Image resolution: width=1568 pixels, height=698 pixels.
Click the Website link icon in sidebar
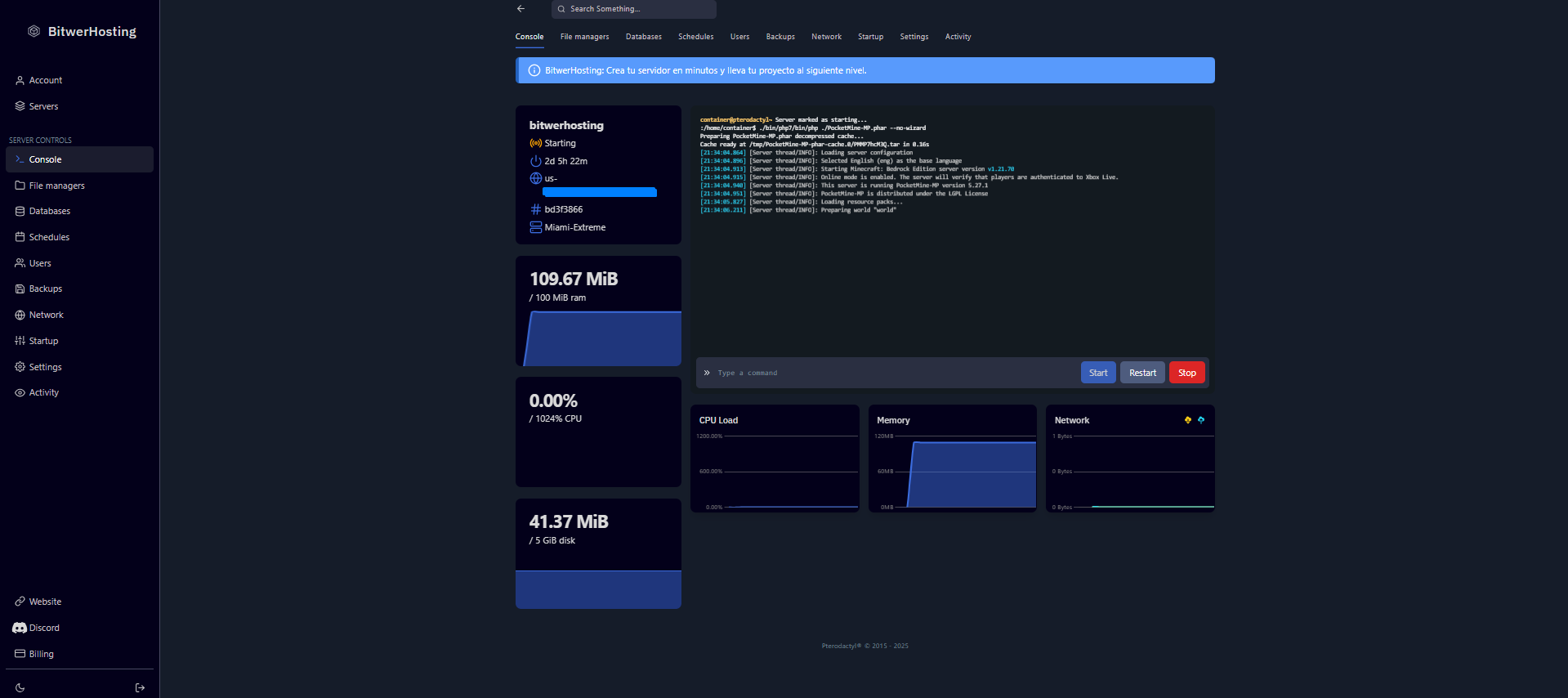tap(20, 602)
